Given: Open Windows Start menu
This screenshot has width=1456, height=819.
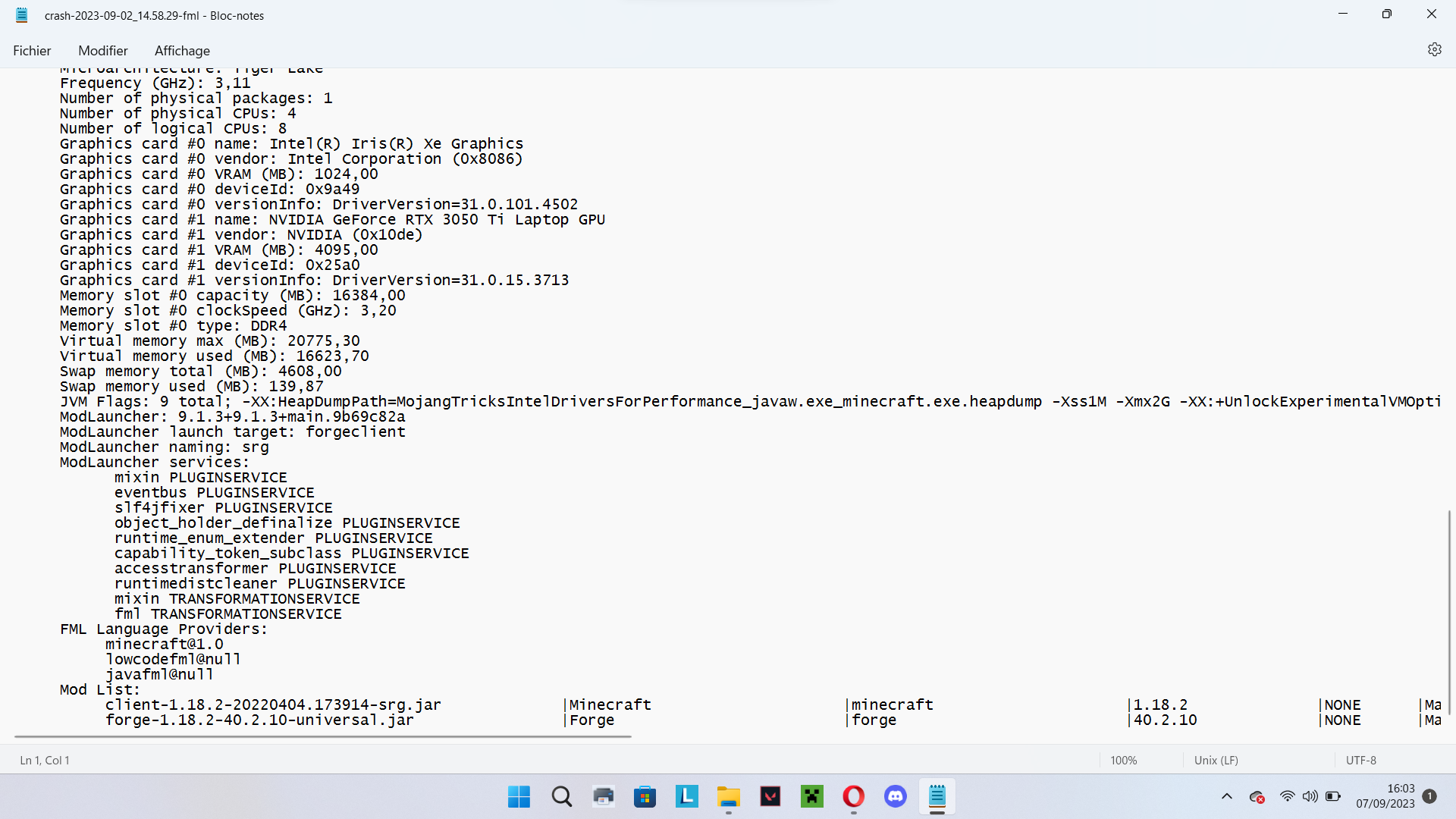Looking at the screenshot, I should [x=519, y=796].
